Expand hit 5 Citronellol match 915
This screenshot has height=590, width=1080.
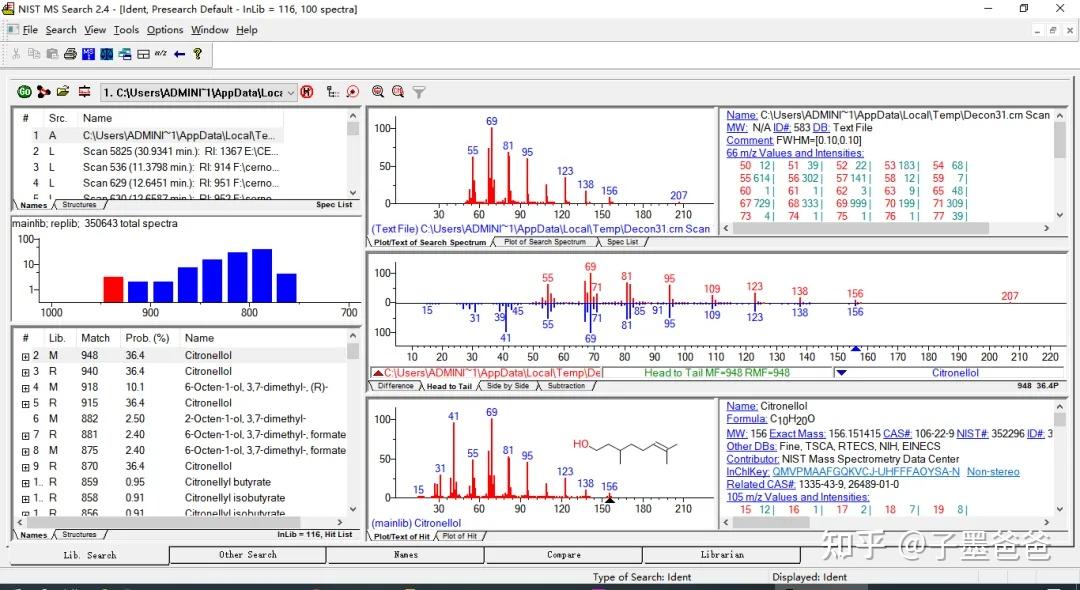click(25, 404)
